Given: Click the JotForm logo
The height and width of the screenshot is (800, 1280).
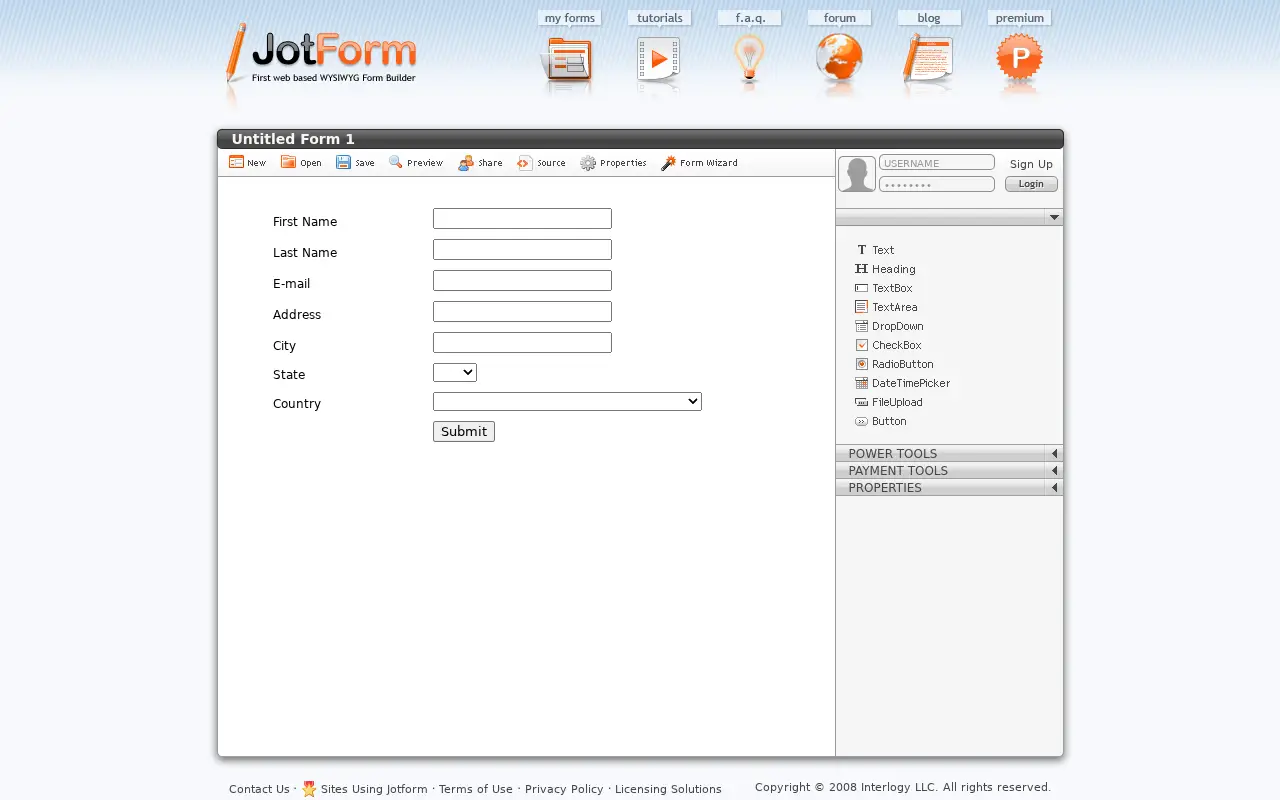Looking at the screenshot, I should pyautogui.click(x=321, y=56).
